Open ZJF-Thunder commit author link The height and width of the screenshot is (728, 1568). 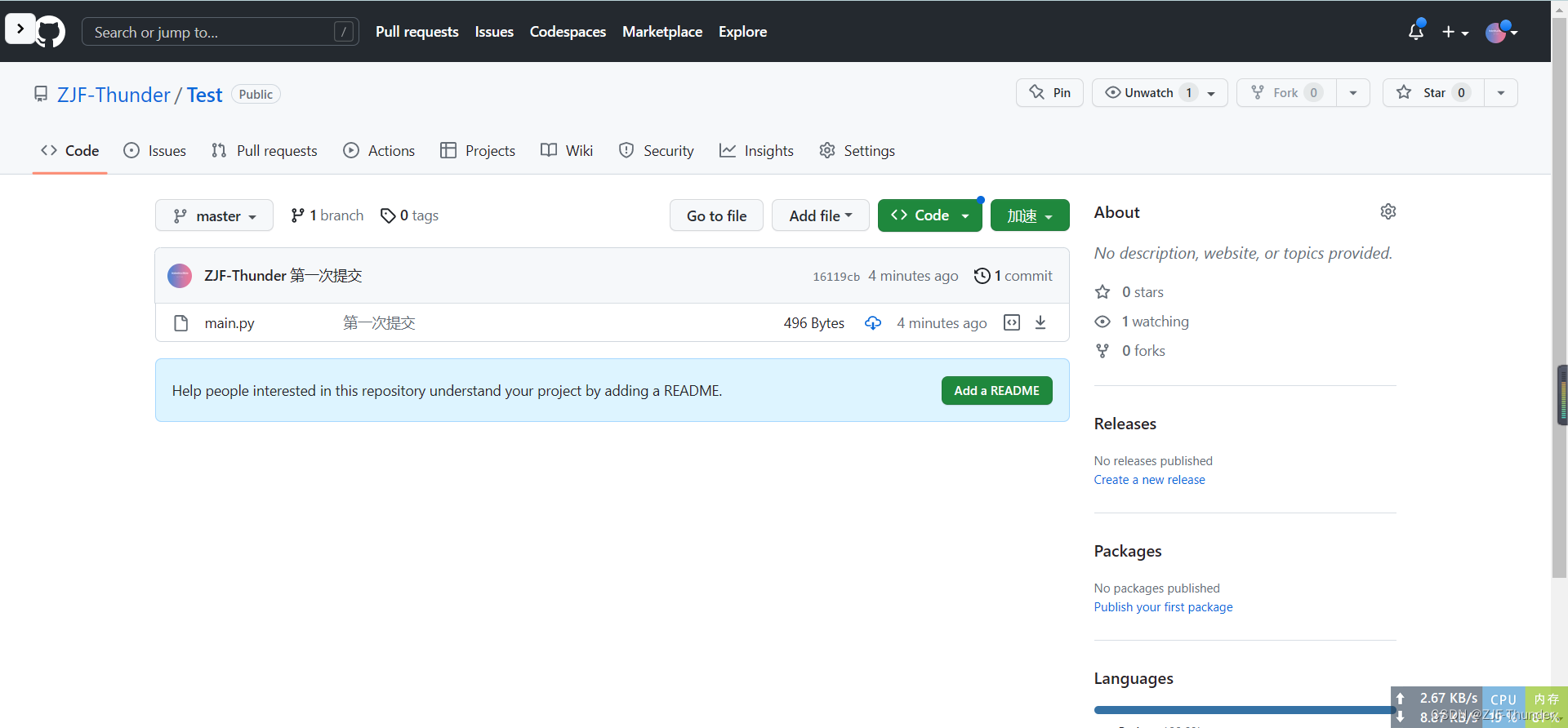(245, 276)
